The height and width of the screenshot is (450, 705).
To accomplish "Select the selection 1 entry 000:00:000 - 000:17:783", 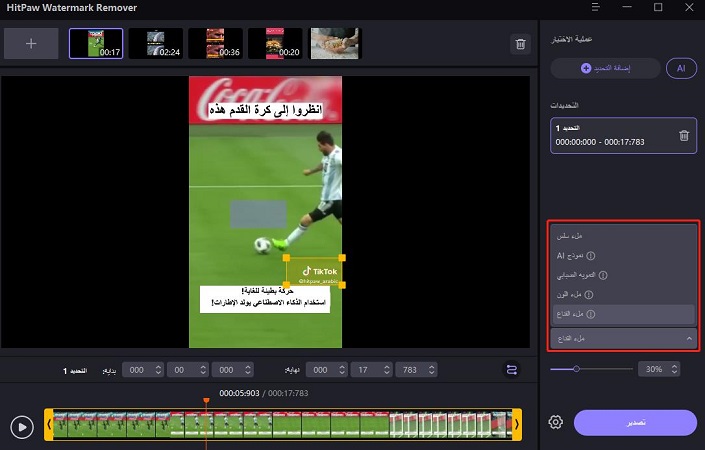I will point(623,135).
